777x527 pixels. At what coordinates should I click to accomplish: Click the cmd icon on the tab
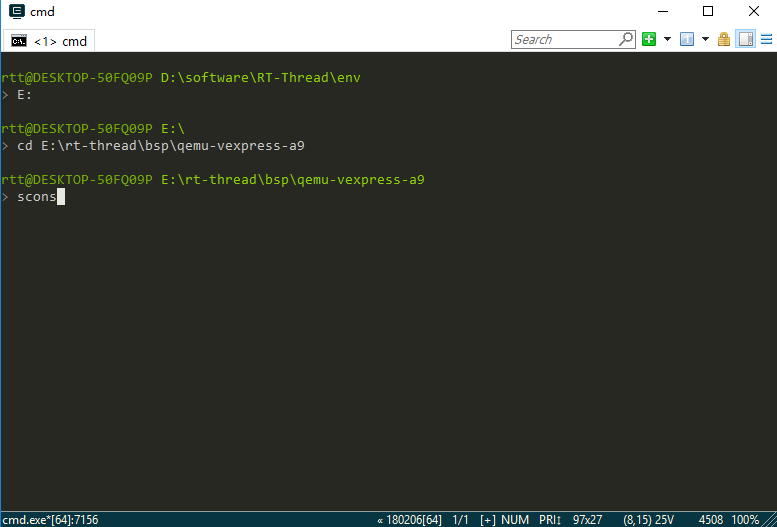[18, 41]
